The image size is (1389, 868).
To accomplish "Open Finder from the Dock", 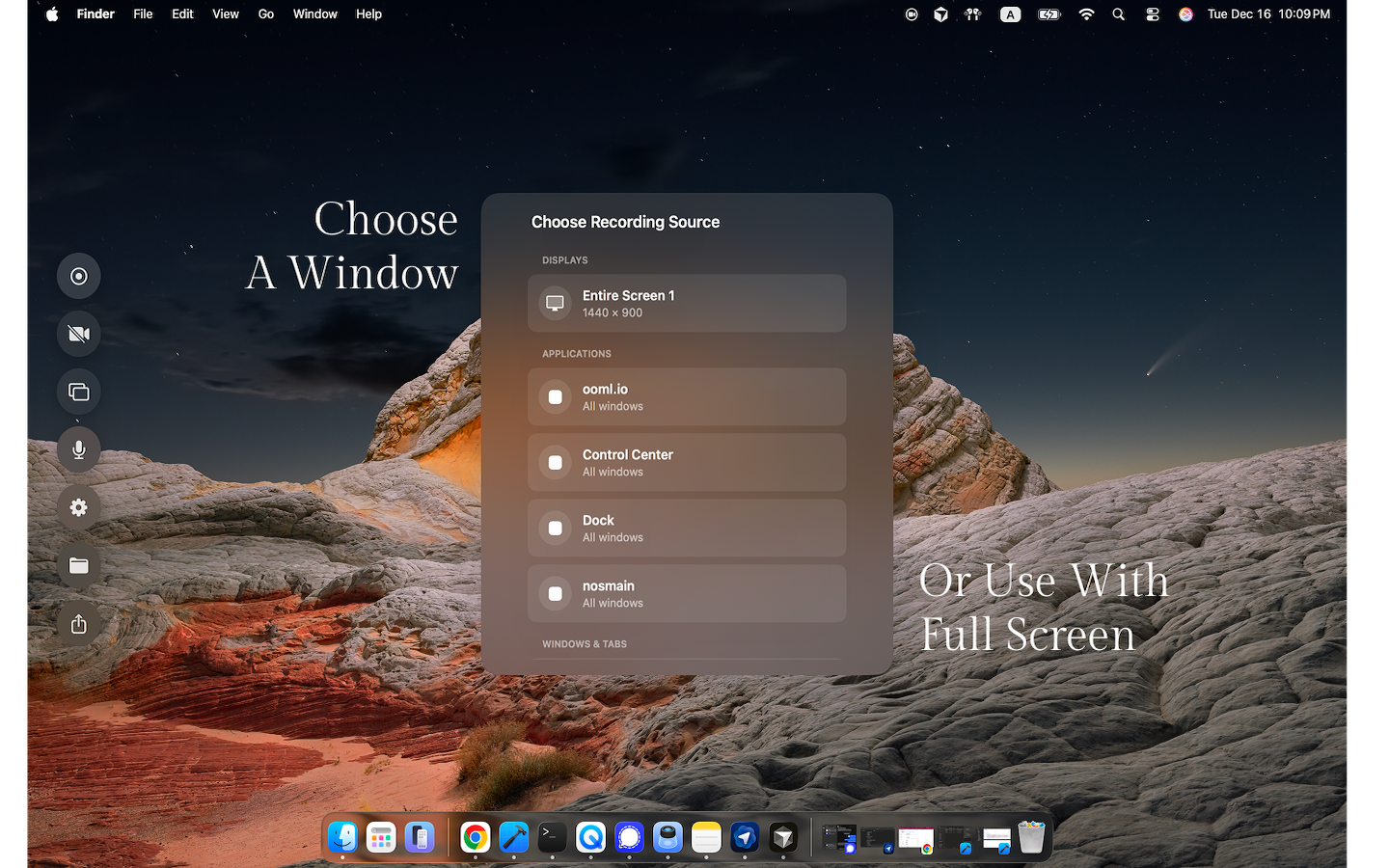I will tap(342, 837).
